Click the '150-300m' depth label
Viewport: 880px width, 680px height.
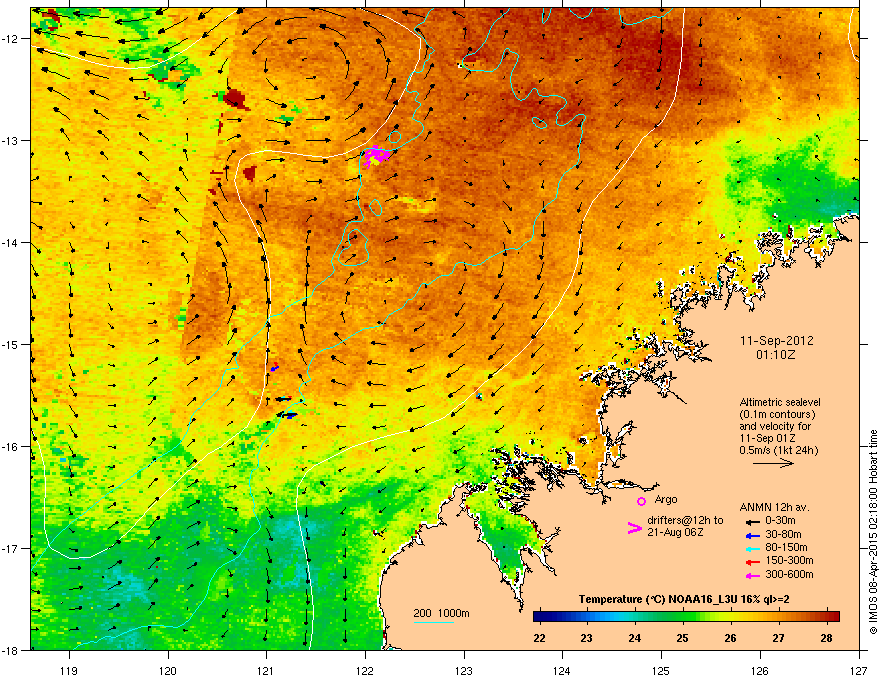click(x=789, y=560)
